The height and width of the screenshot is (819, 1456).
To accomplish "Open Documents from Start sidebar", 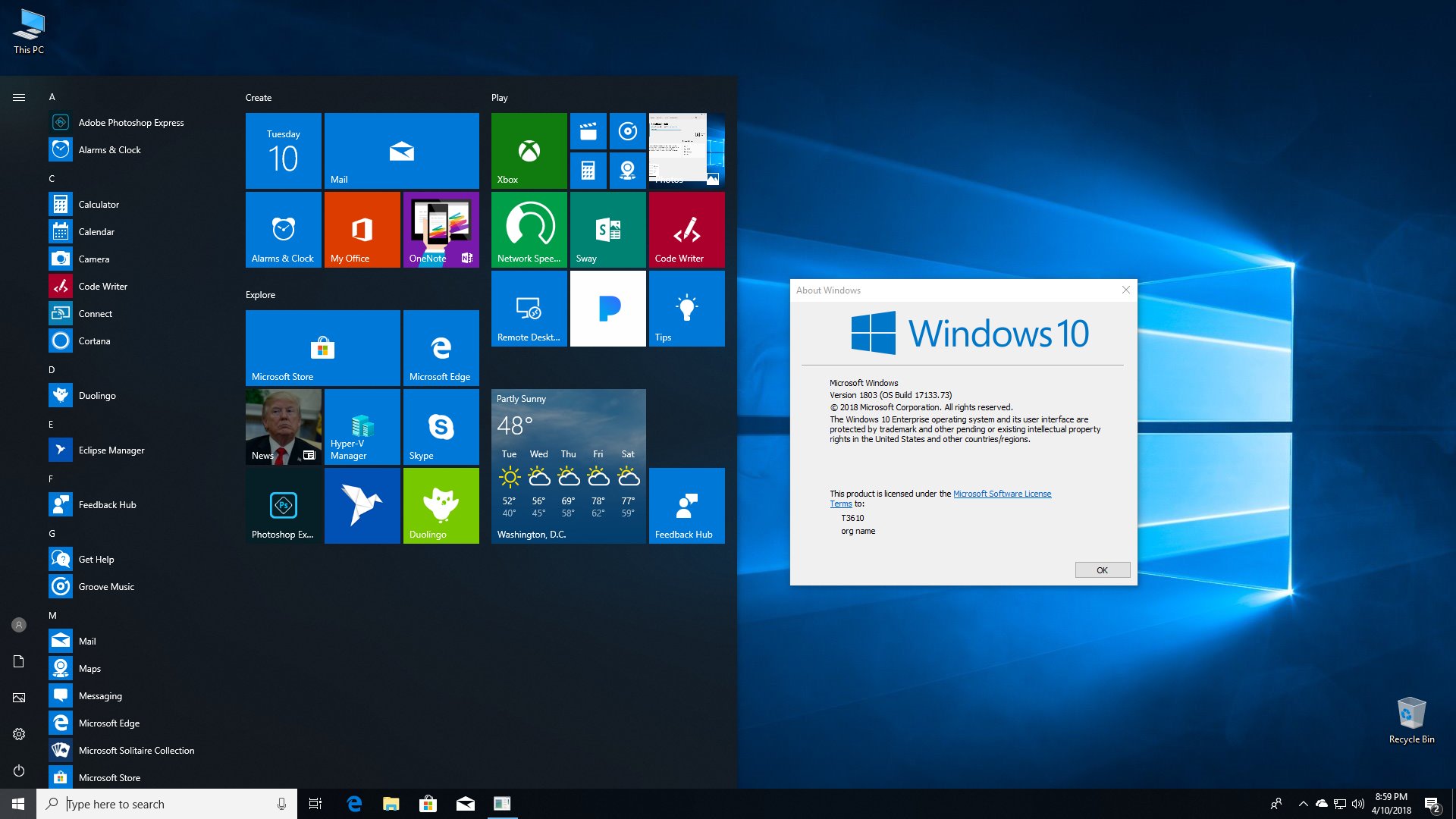I will (19, 661).
